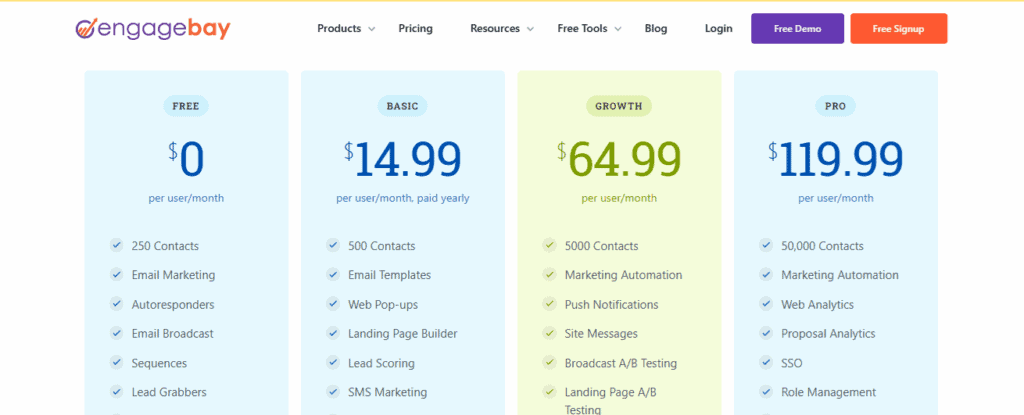The image size is (1024, 415).
Task: Open the Resources navigation item
Action: coord(495,28)
